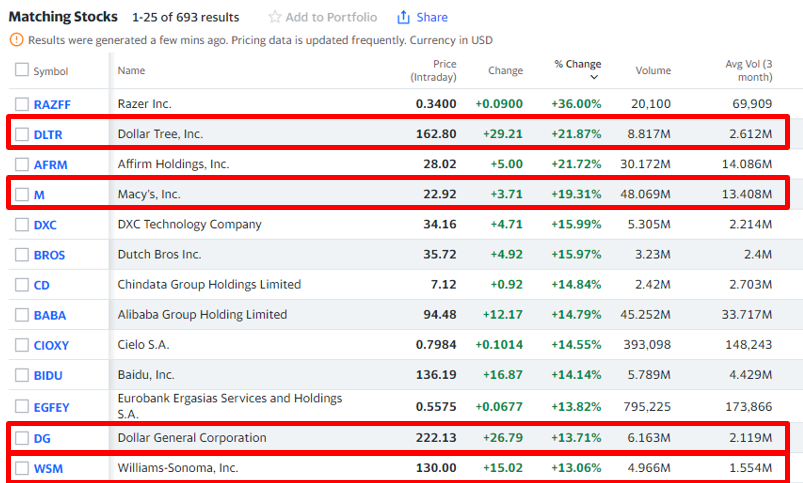Screen dimensions: 803x483
Task: Click the BIDU ticker symbol
Action: [x=49, y=375]
